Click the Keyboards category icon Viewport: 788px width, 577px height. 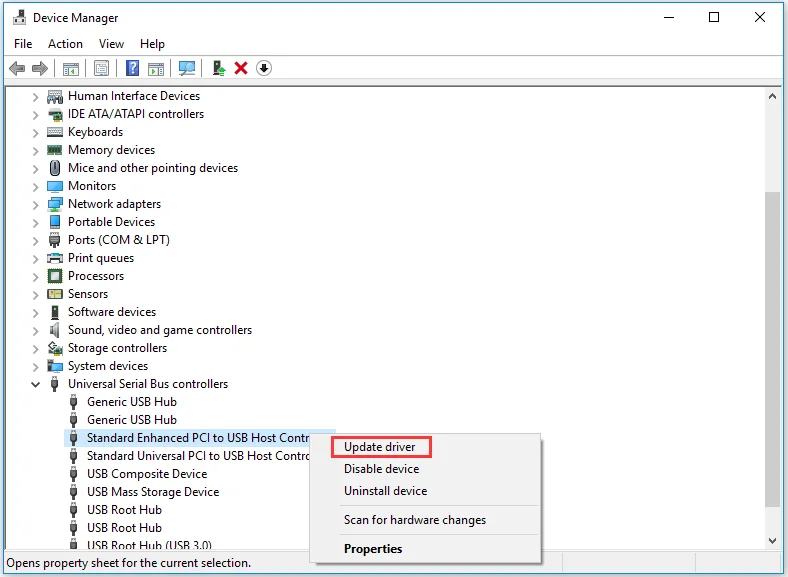tap(55, 132)
